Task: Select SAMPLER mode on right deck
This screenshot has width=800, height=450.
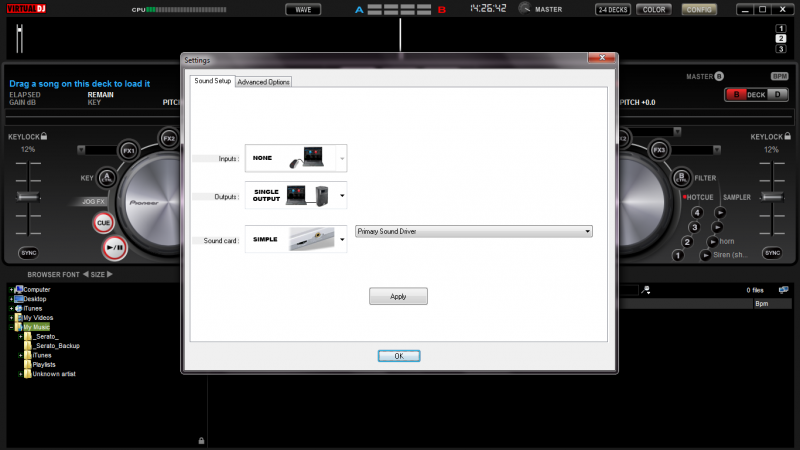Action: coord(737,197)
